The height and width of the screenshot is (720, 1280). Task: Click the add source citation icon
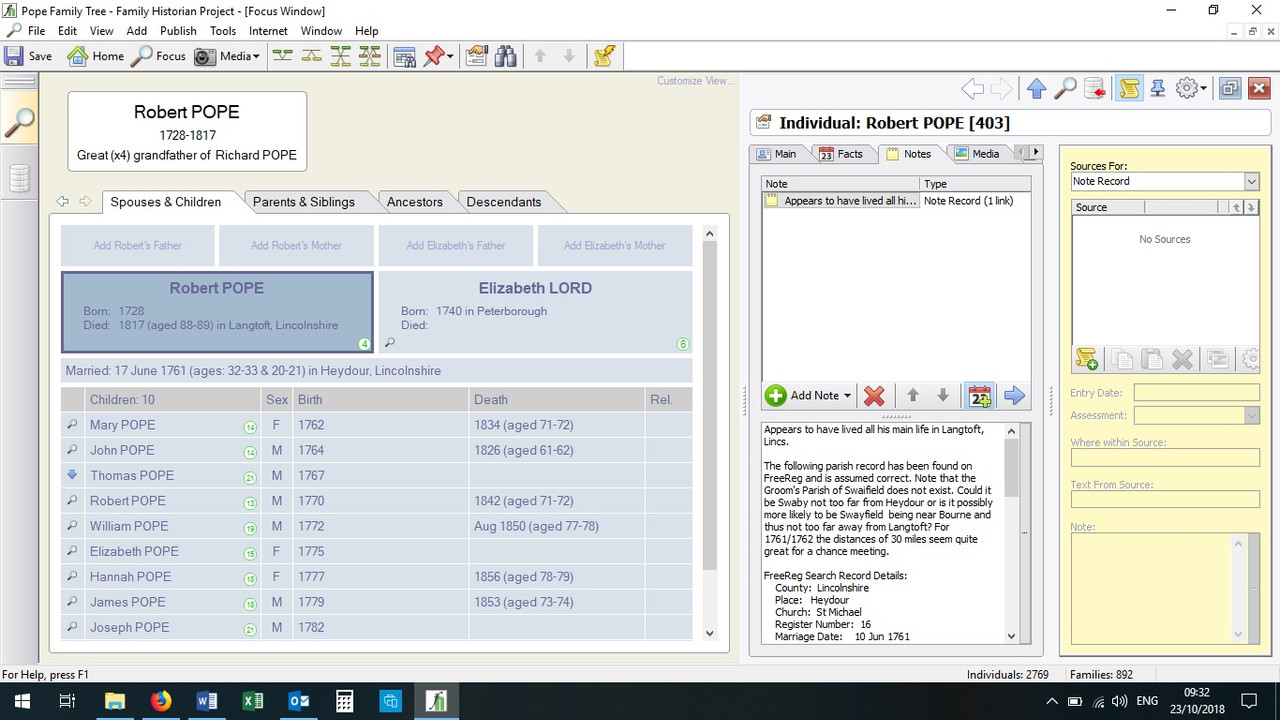tap(1086, 358)
